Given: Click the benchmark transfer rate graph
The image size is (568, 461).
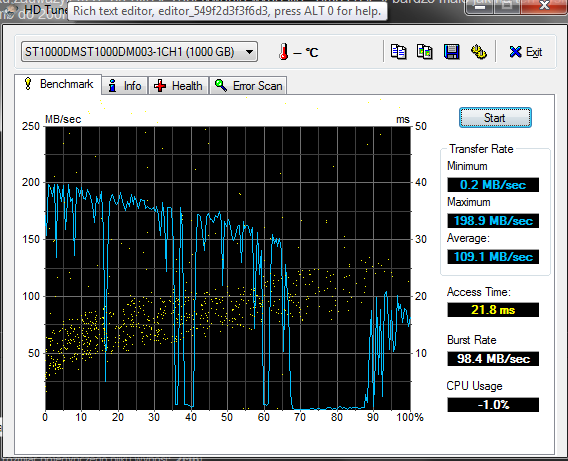Looking at the screenshot, I should 228,268.
